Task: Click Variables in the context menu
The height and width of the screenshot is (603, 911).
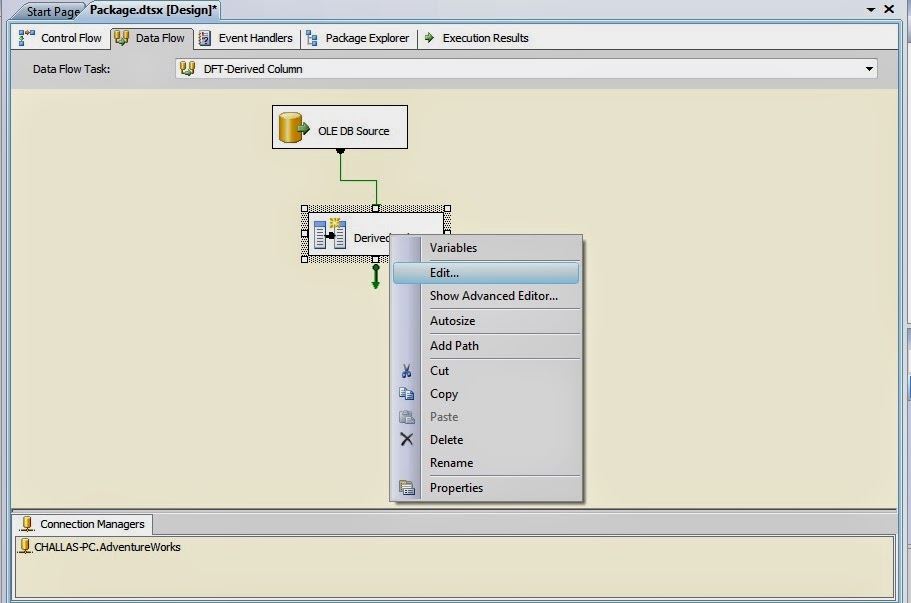Action: coord(453,247)
